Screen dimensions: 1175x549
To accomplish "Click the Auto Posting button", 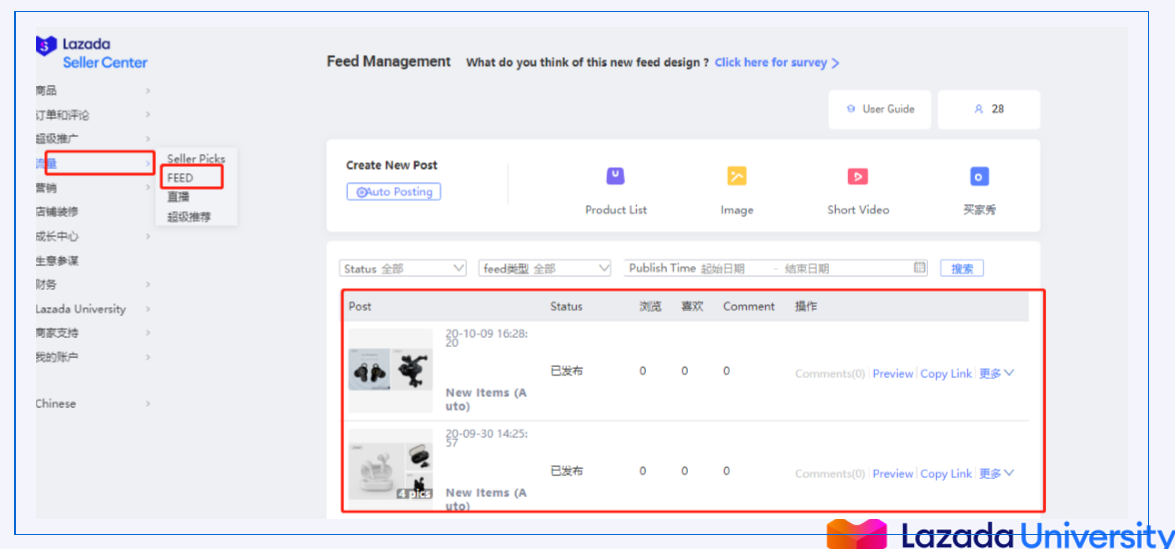I will point(394,192).
